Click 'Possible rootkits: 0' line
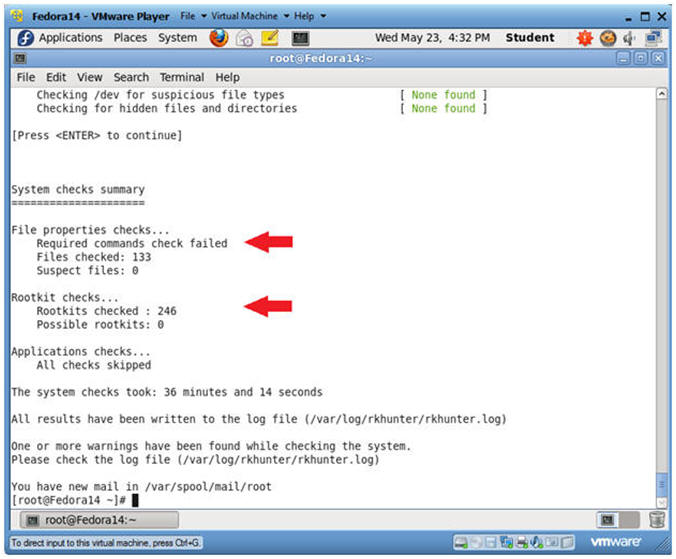Viewport: 676px width, 559px height. click(100, 325)
